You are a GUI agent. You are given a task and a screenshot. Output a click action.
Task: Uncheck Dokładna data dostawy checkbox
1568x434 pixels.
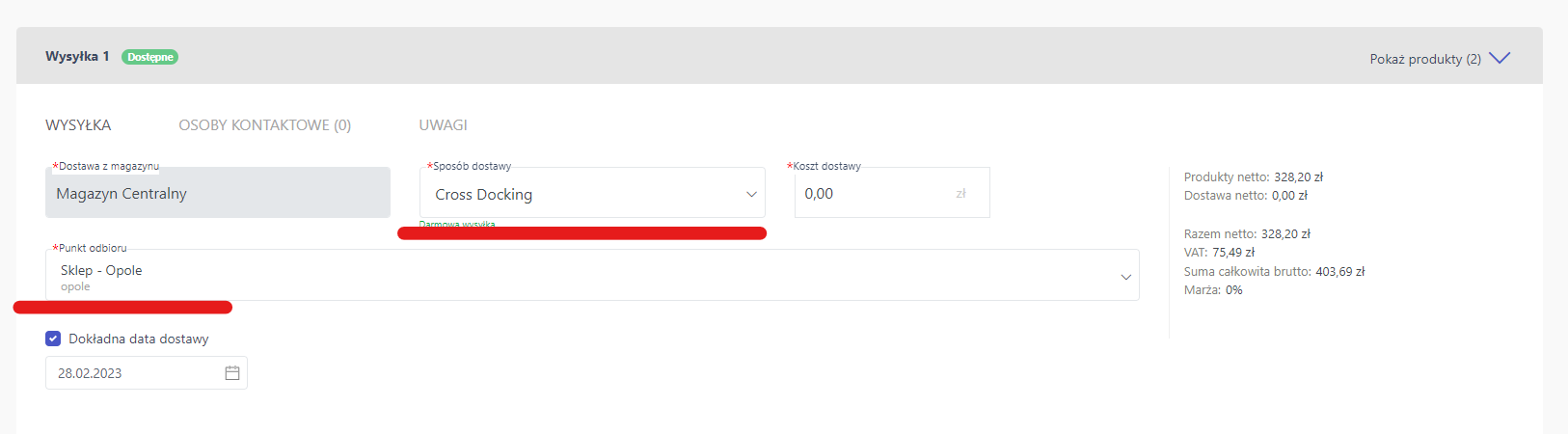pos(53,339)
